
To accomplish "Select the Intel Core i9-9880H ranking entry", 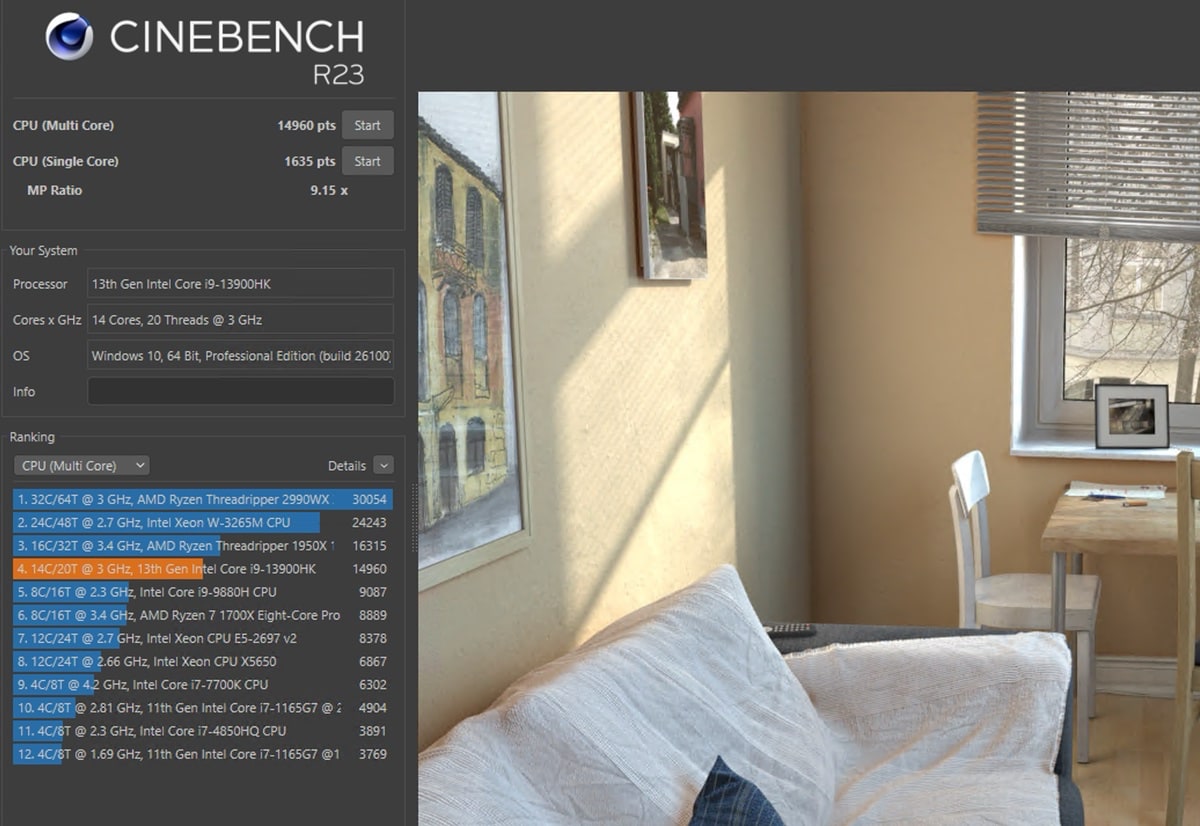I will click(x=200, y=592).
